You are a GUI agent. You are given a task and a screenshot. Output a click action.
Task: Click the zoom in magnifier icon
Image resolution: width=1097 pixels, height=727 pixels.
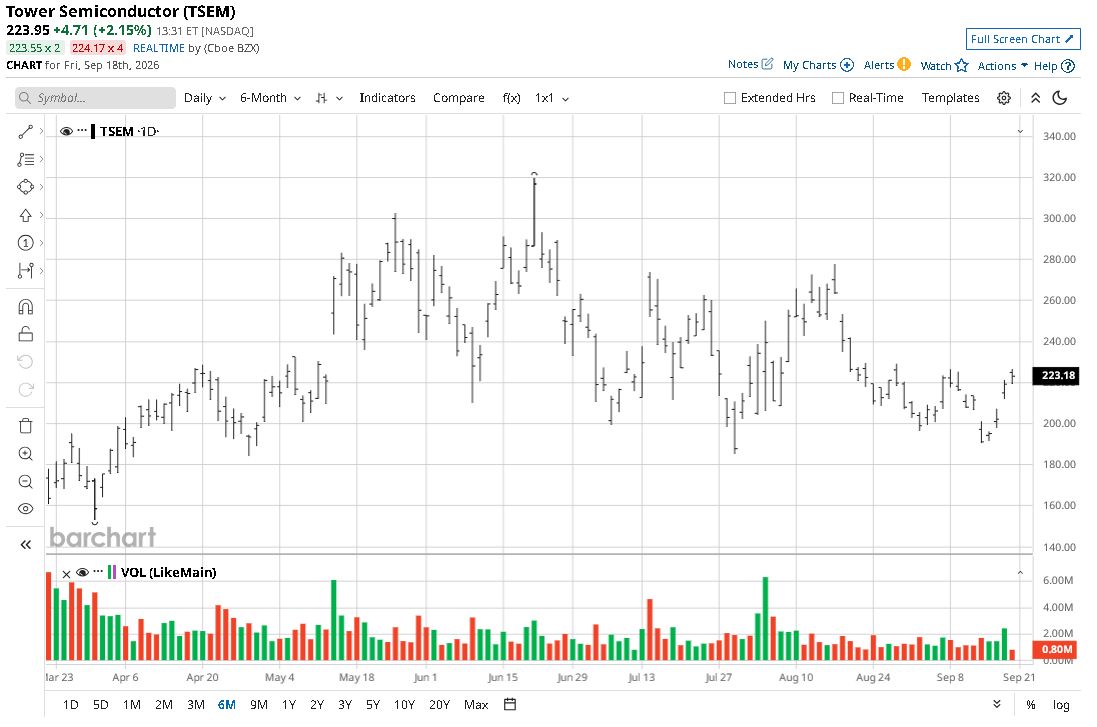25,453
